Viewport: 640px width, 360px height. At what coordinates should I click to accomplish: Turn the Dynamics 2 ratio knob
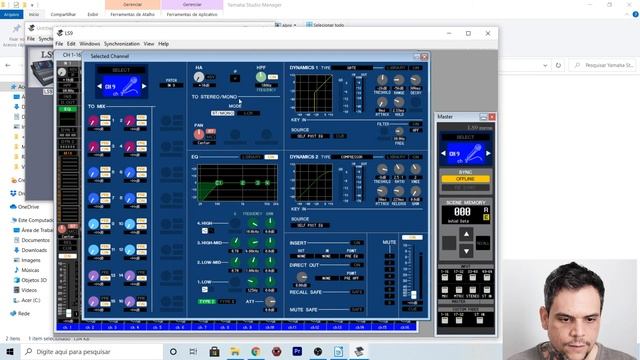pos(399,169)
